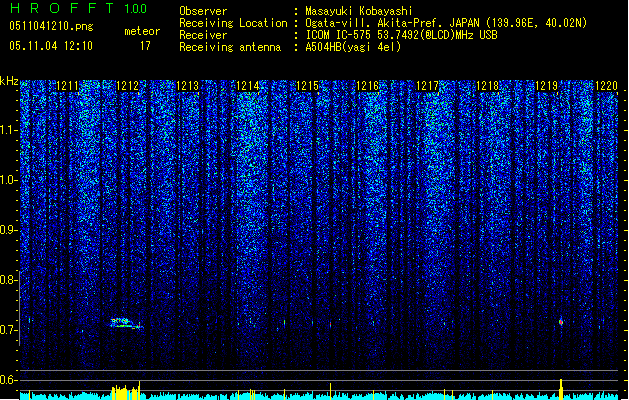The height and width of the screenshot is (400, 629).
Task: Click the 1.1 kHz axis tick
Action: pos(9,130)
